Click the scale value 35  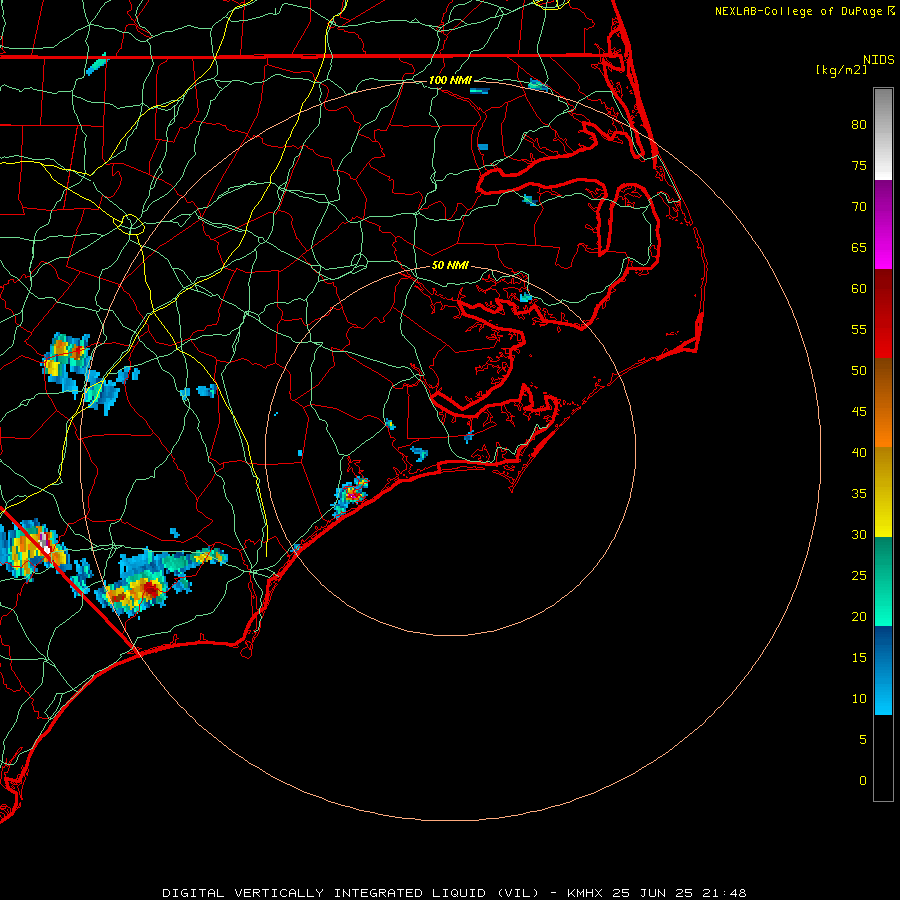[859, 494]
